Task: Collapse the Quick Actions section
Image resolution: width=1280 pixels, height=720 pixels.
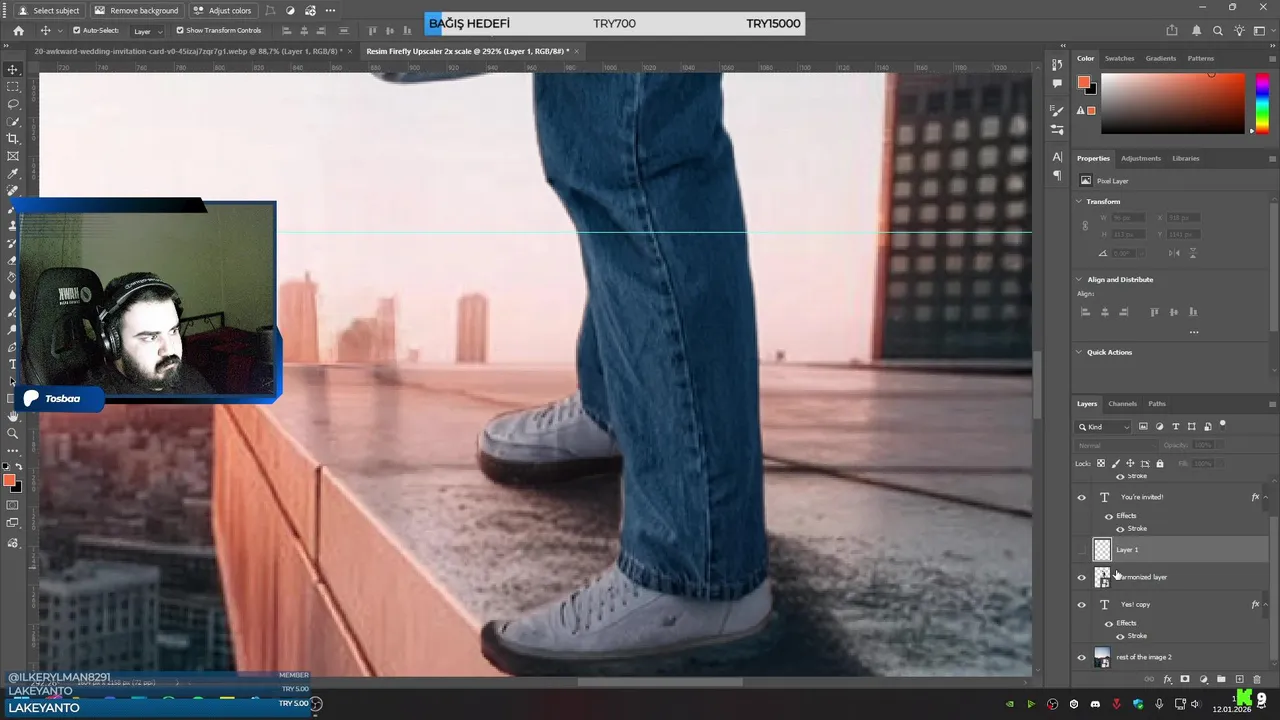Action: pyautogui.click(x=1079, y=353)
